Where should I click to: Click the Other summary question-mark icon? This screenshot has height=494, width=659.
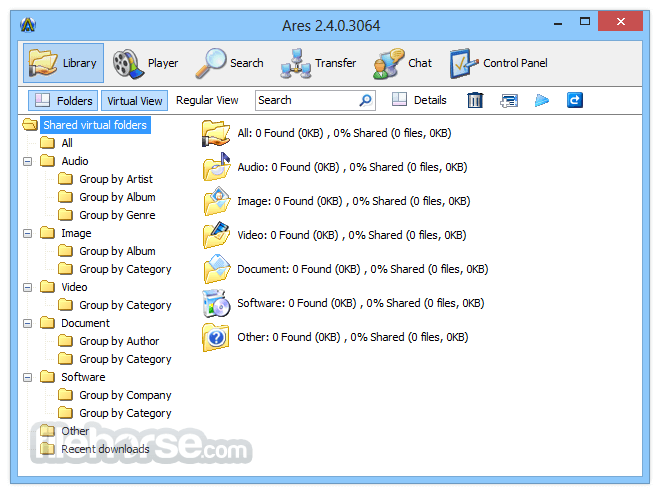pyautogui.click(x=216, y=337)
